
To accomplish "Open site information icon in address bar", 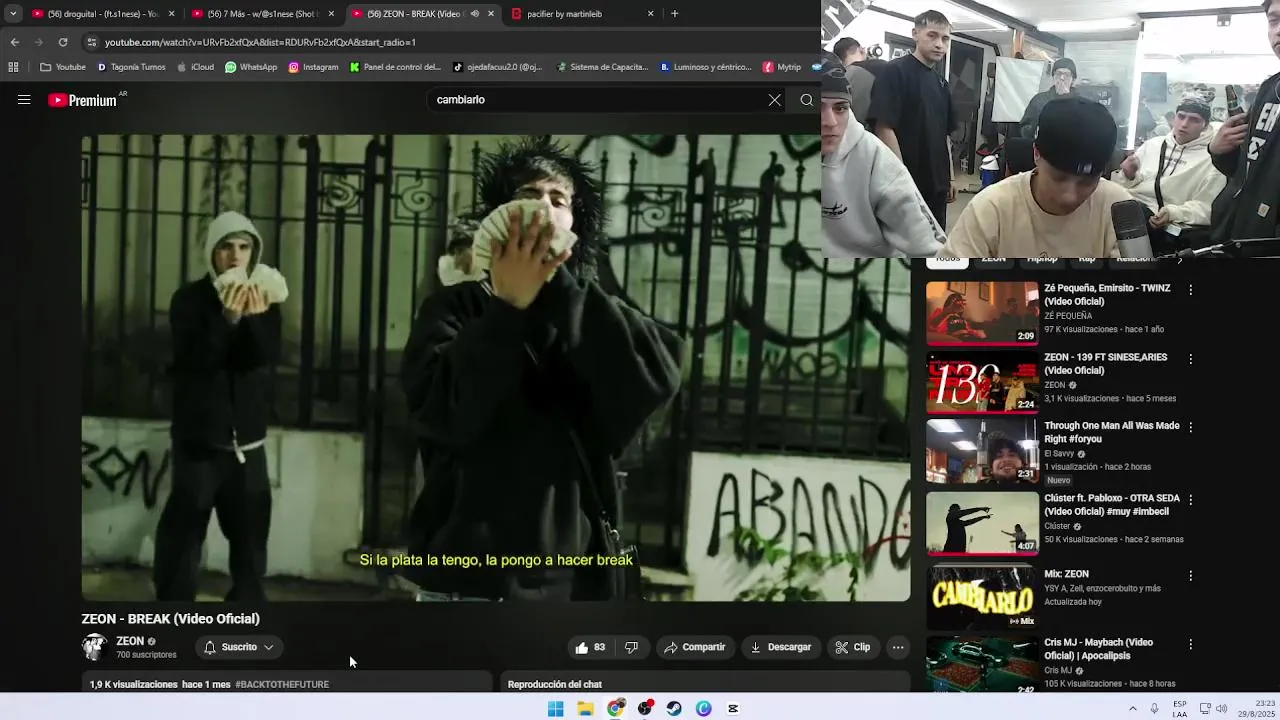I will point(92,42).
